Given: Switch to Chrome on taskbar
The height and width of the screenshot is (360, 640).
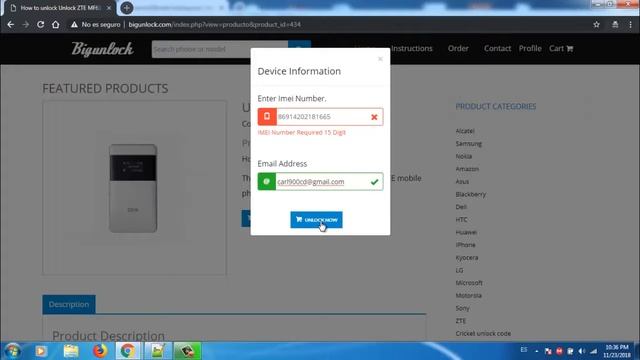Looking at the screenshot, I should coord(128,351).
